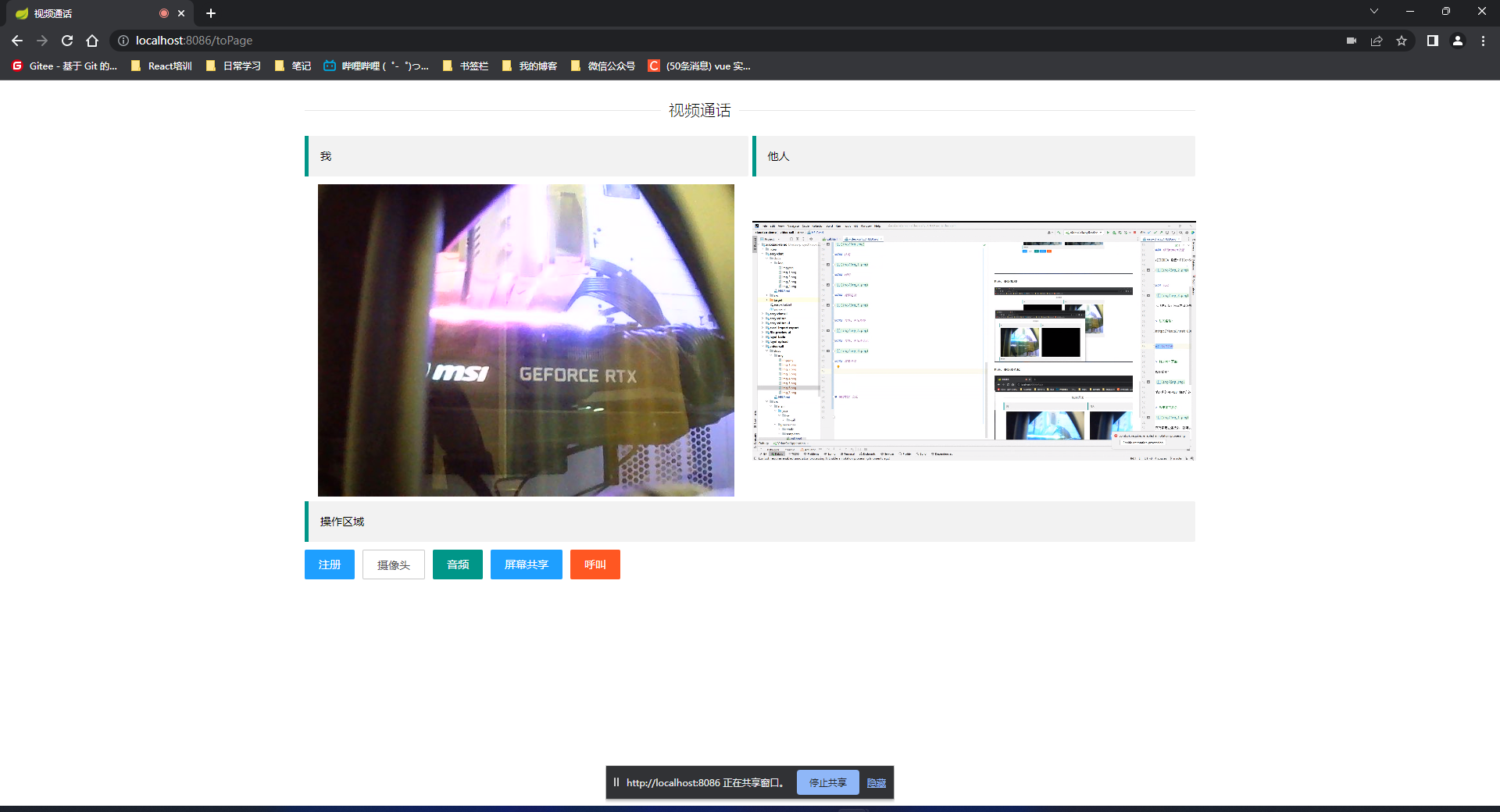Image resolution: width=1500 pixels, height=812 pixels.
Task: Open the home page icon
Action: pyautogui.click(x=92, y=41)
